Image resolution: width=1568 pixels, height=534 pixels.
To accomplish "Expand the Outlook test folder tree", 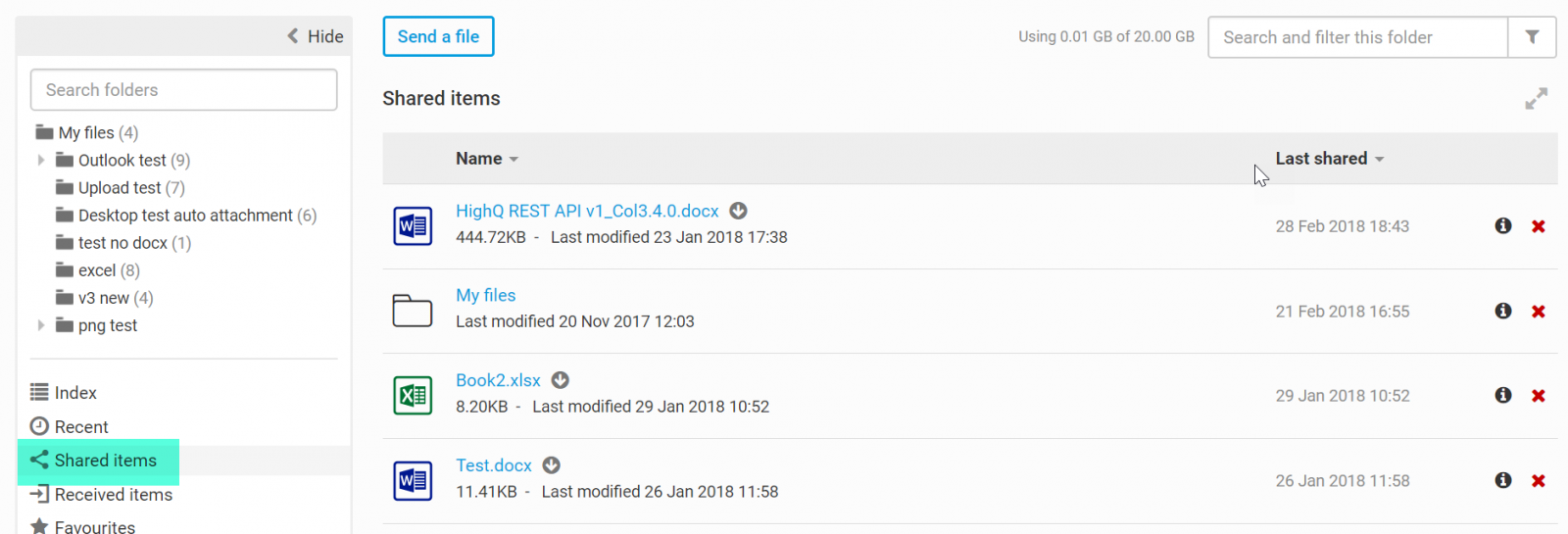I will (x=41, y=160).
